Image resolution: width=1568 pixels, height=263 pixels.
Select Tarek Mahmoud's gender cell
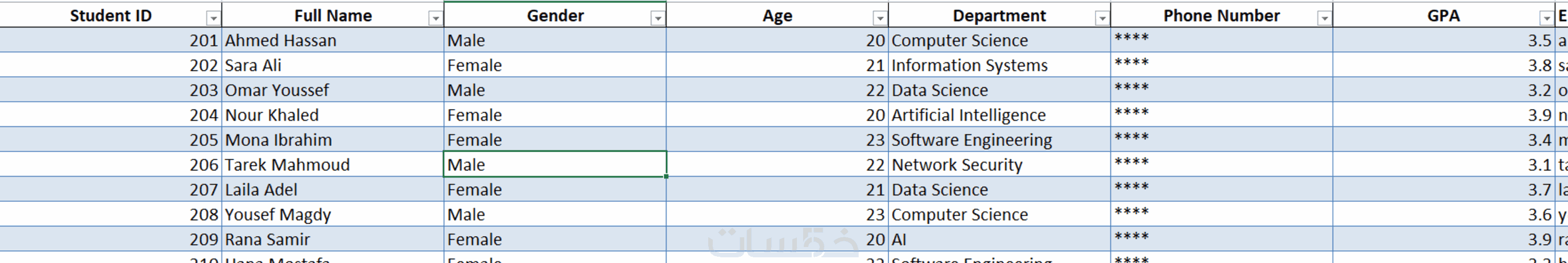coord(554,165)
